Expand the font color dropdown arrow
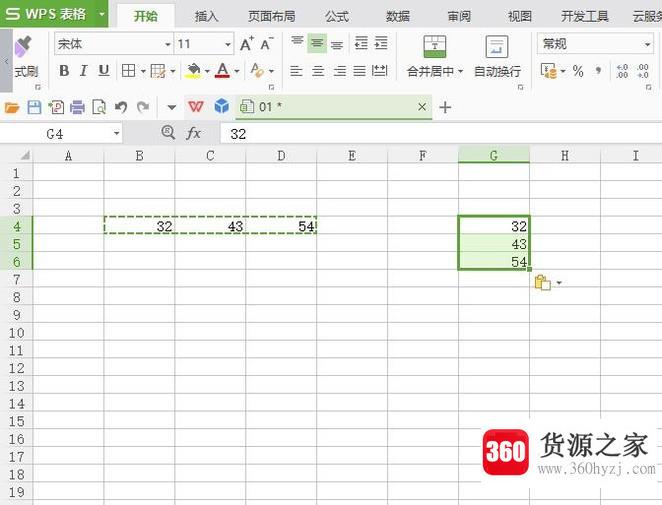Screen dimensions: 662x505 click(237, 71)
